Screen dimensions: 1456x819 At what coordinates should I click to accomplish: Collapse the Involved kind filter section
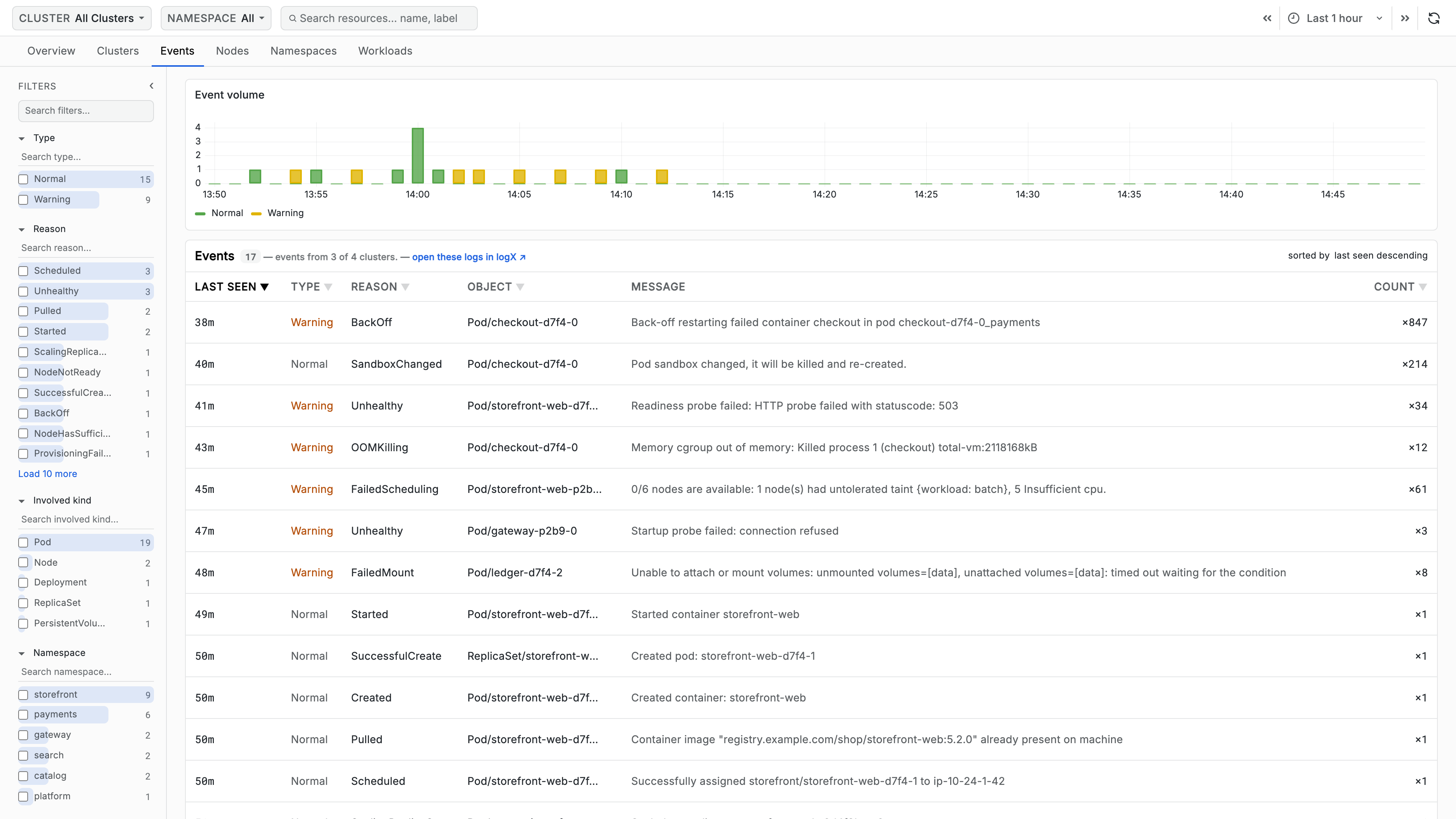22,501
